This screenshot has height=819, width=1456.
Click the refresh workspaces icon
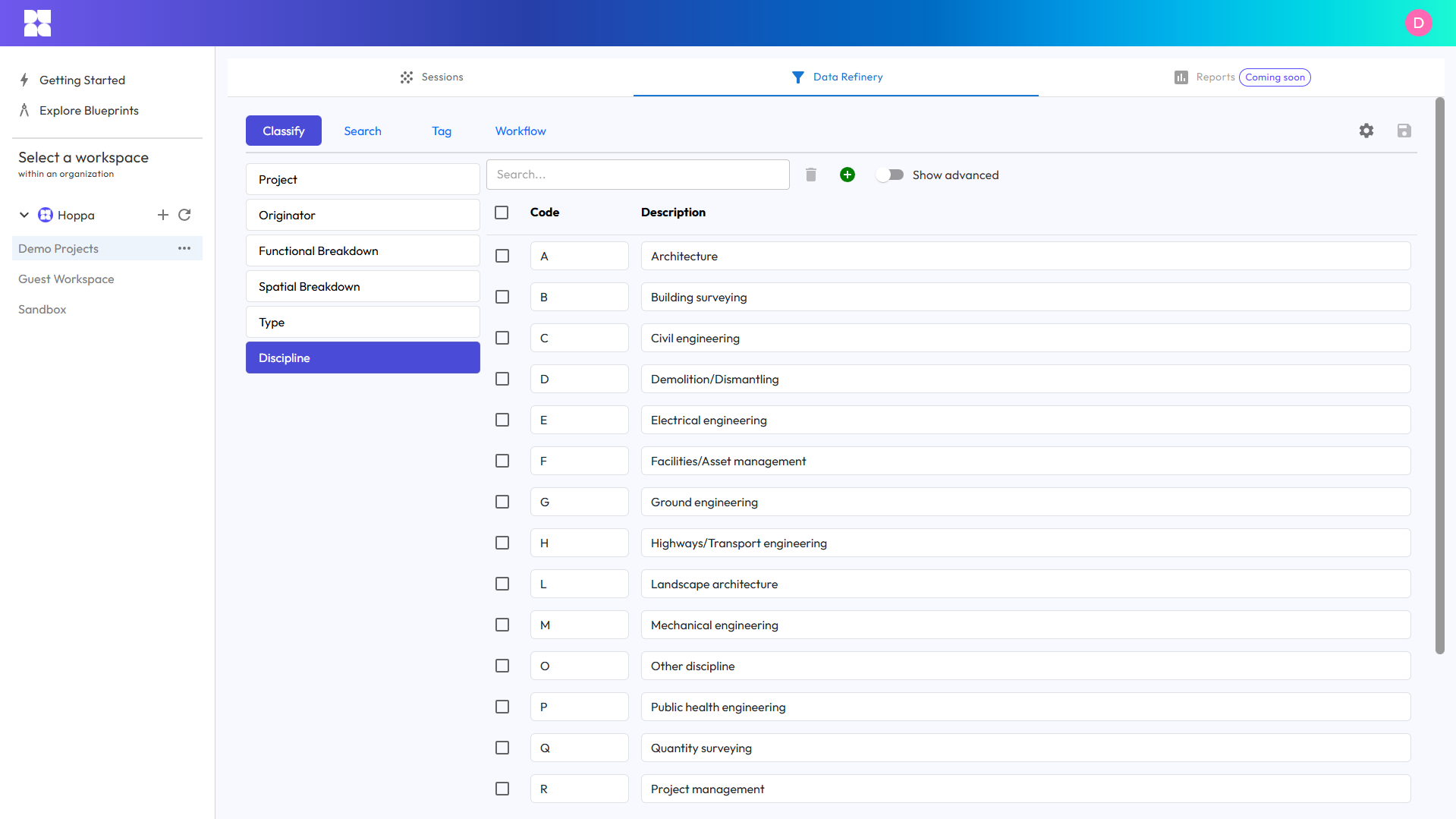click(x=184, y=215)
